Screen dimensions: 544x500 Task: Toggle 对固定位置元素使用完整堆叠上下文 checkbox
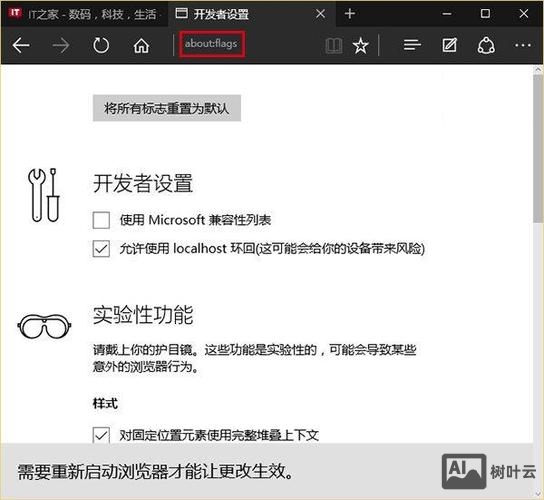click(x=101, y=435)
